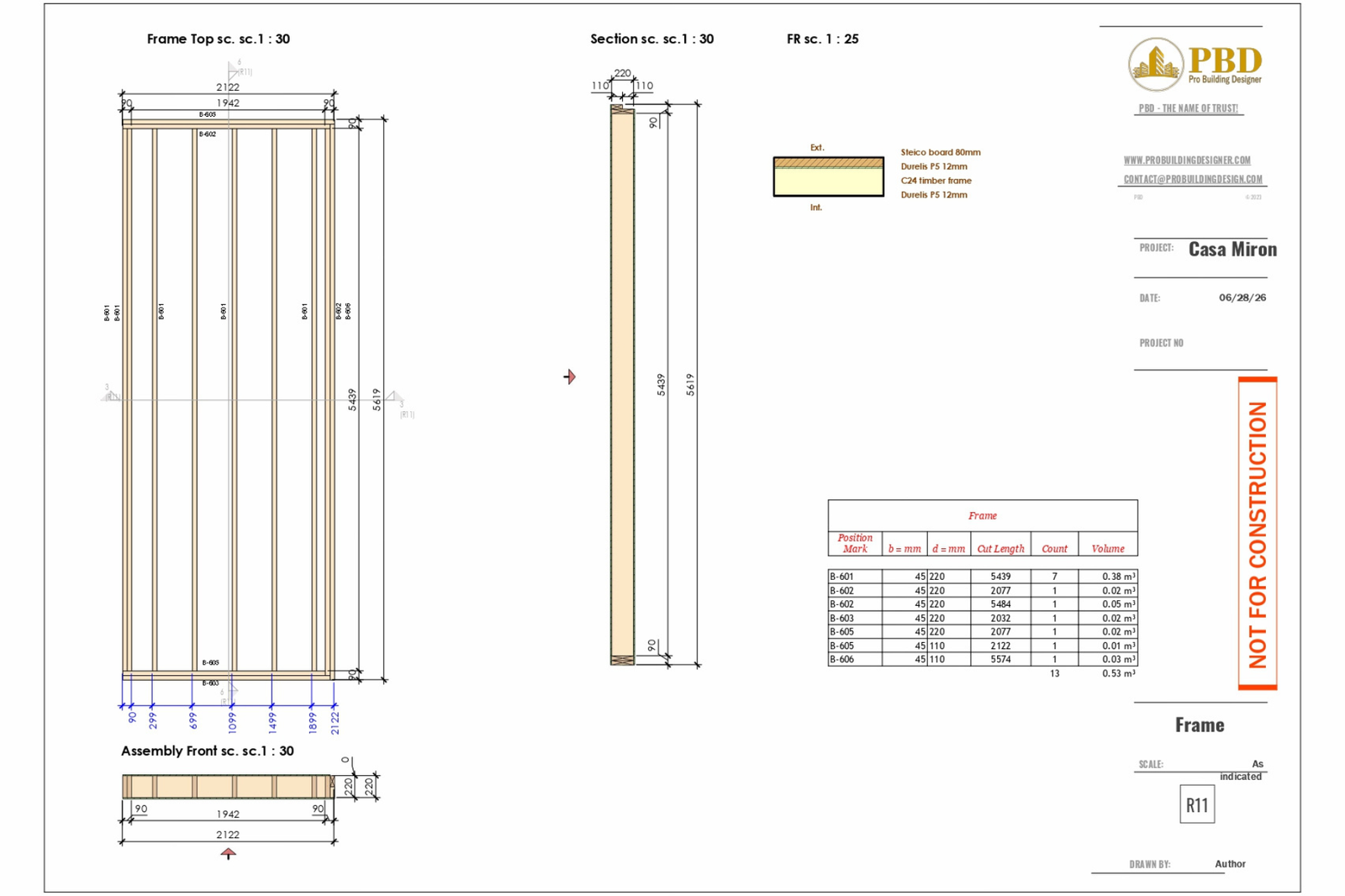The image size is (1345, 896).
Task: Click the 5574 cut length cell
Action: click(1000, 659)
